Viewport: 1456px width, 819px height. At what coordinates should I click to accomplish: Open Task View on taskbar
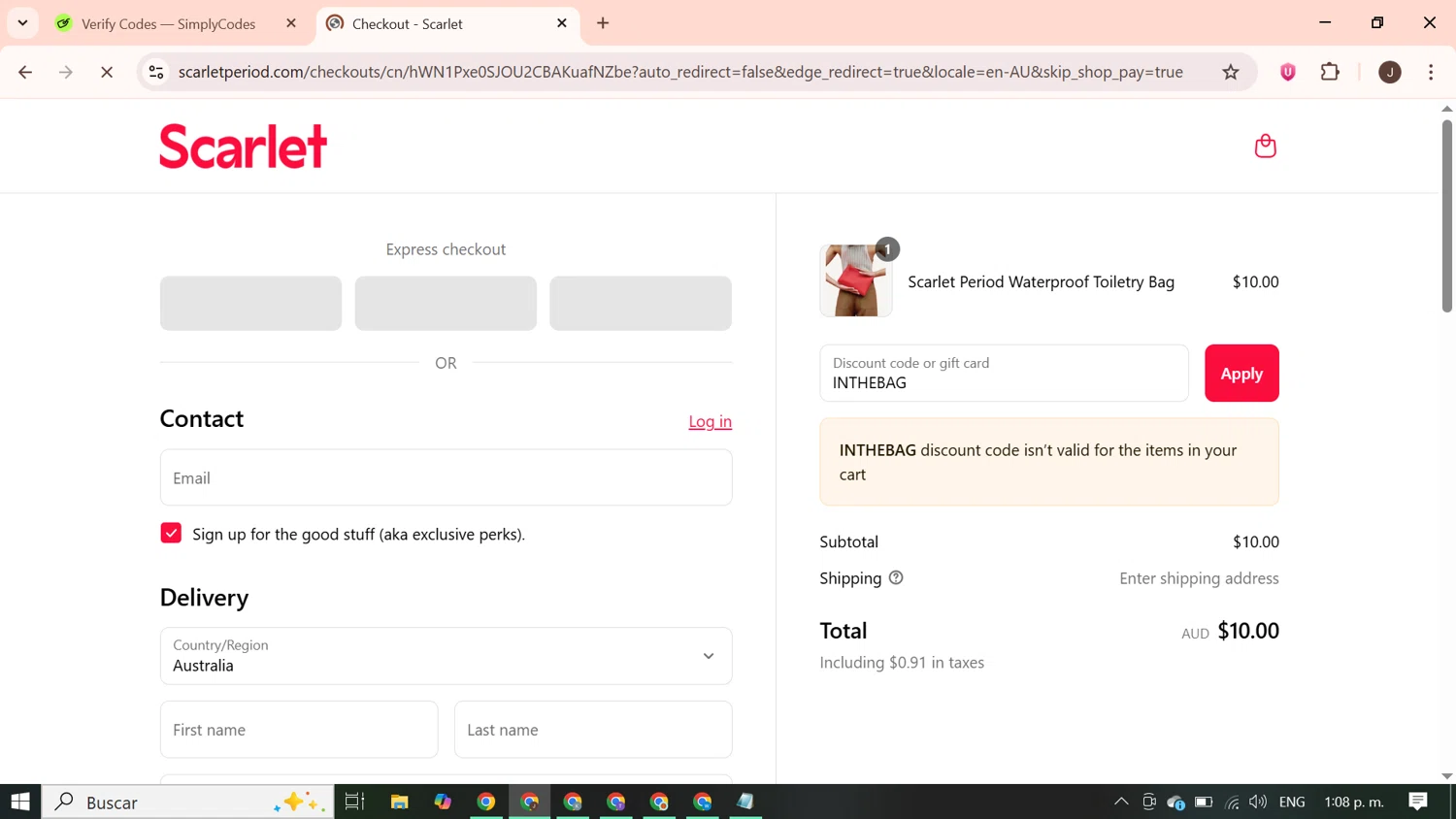[x=354, y=802]
